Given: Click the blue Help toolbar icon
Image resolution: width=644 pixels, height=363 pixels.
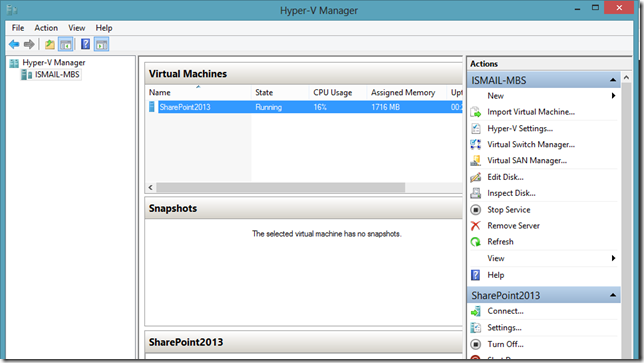Looking at the screenshot, I should [85, 44].
